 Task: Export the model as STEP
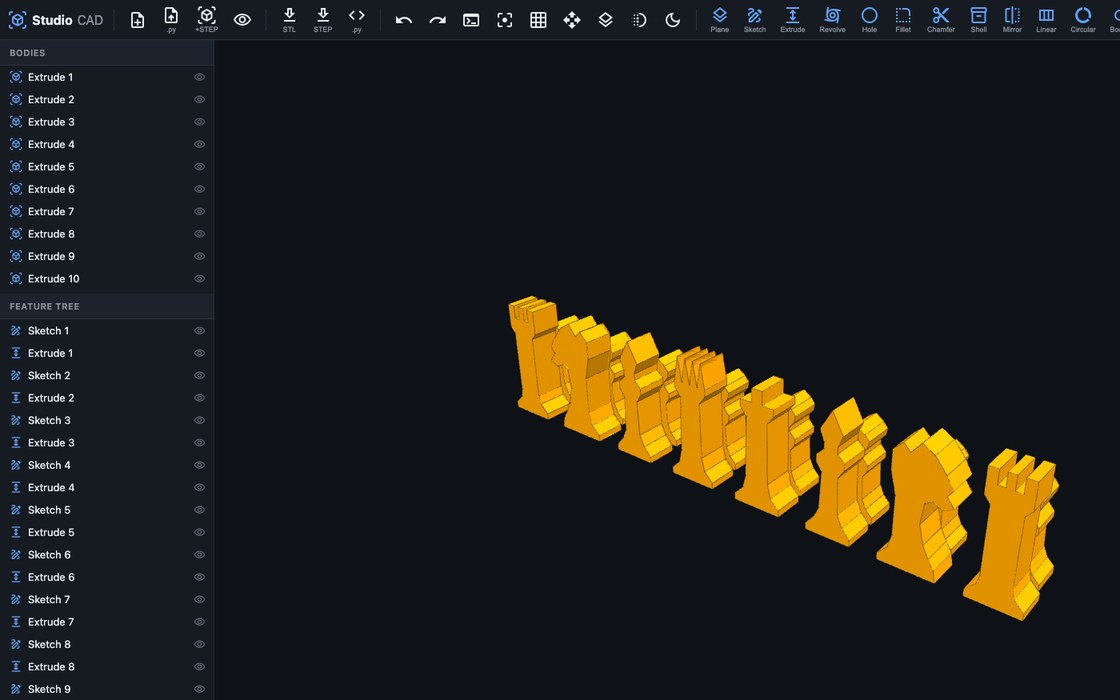click(x=323, y=19)
